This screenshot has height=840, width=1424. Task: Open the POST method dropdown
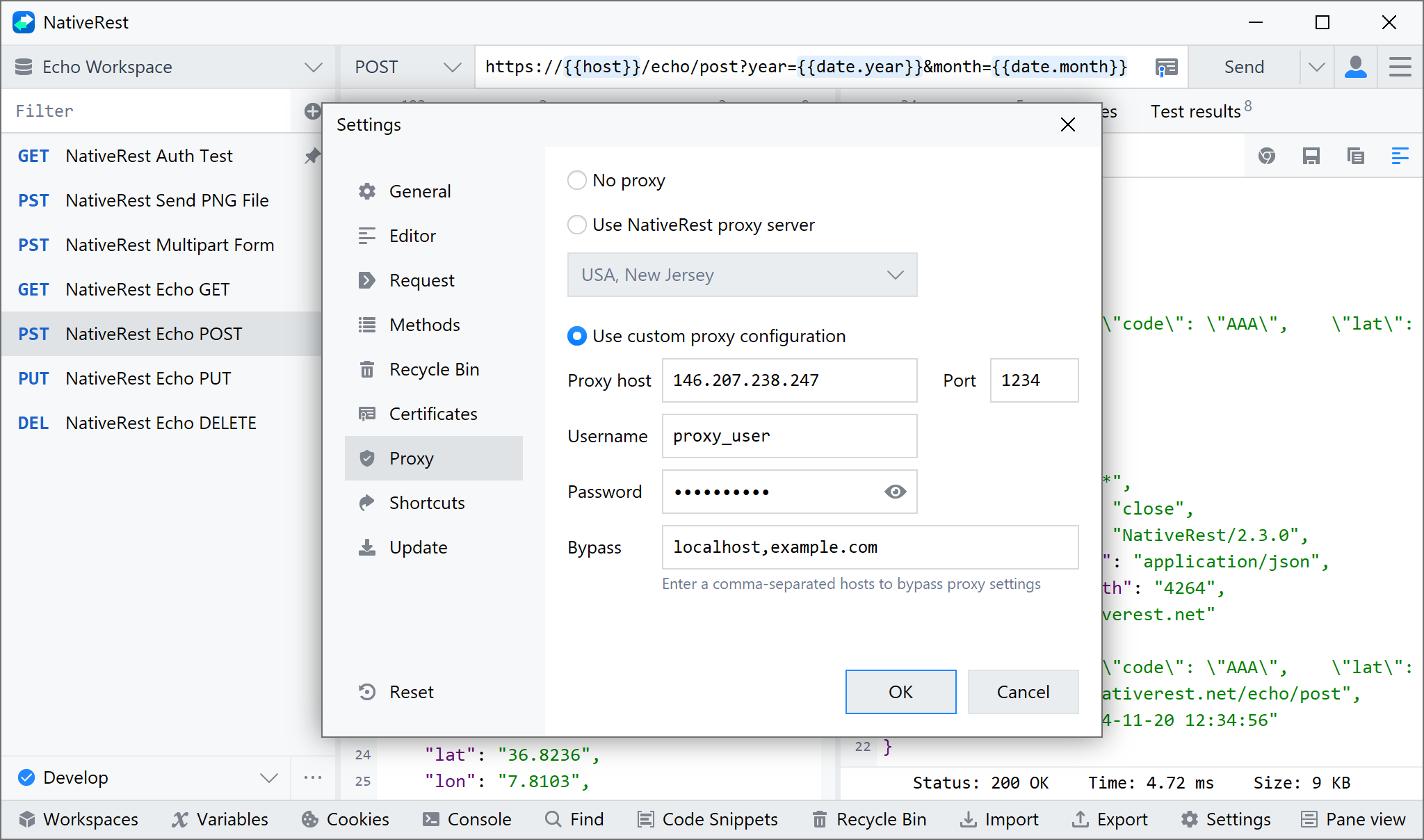[407, 67]
